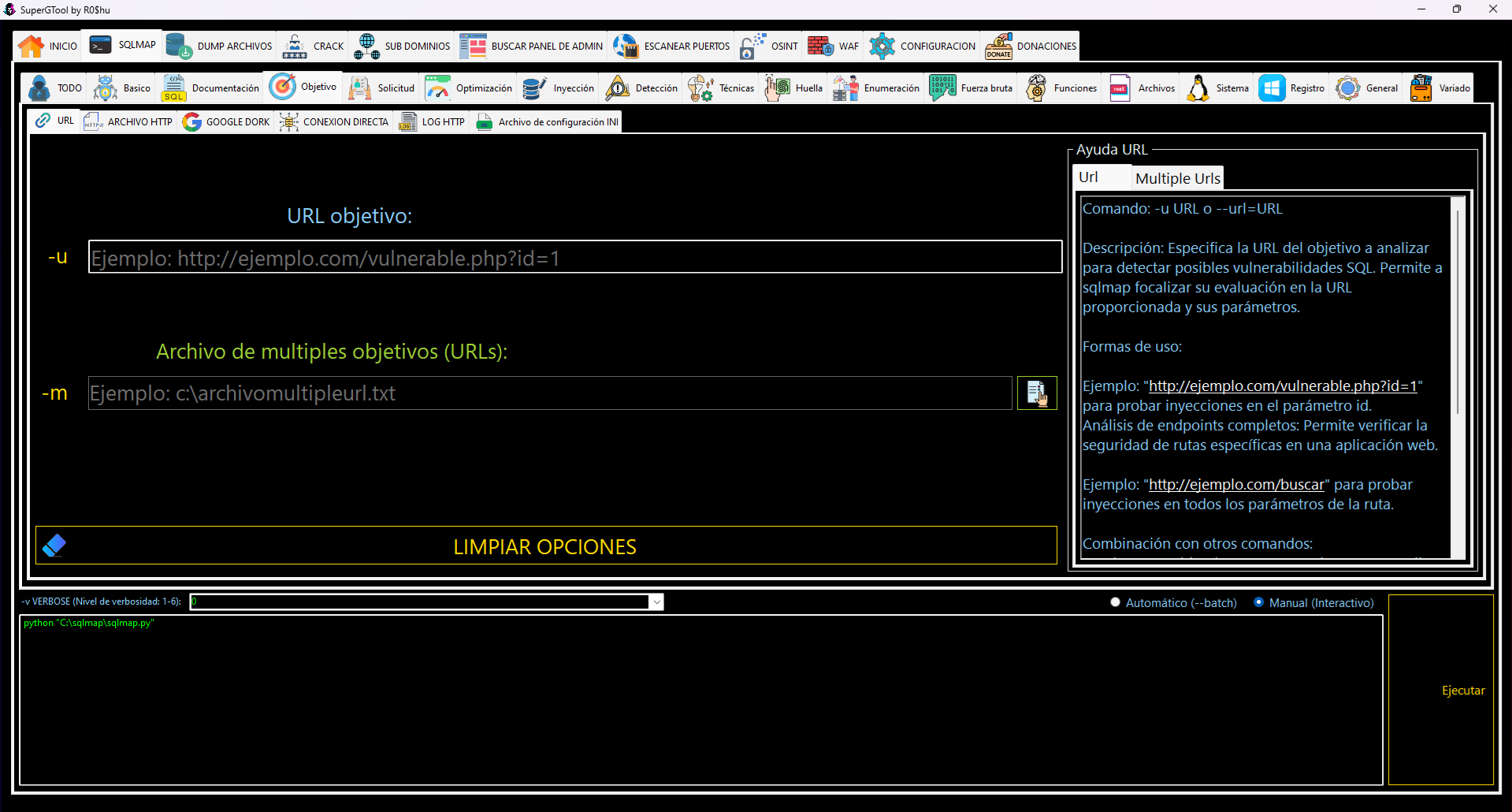Select Automático (--batch) mode
The width and height of the screenshot is (1512, 812).
[1172, 602]
